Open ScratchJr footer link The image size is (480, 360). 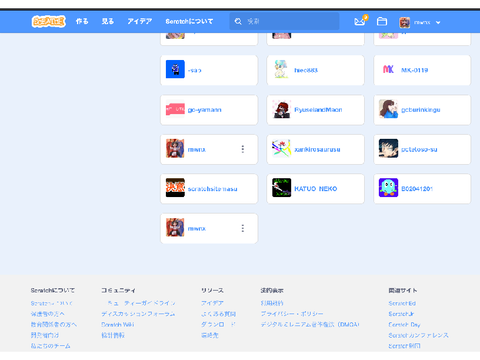click(x=401, y=314)
